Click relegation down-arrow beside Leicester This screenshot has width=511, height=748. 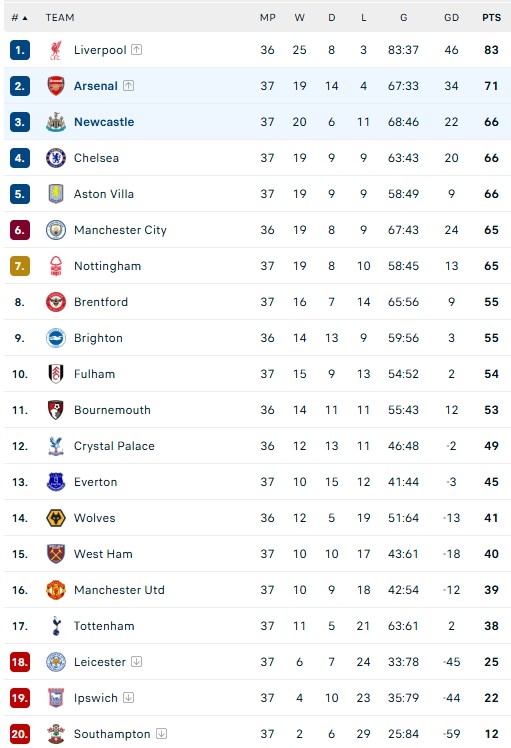136,662
